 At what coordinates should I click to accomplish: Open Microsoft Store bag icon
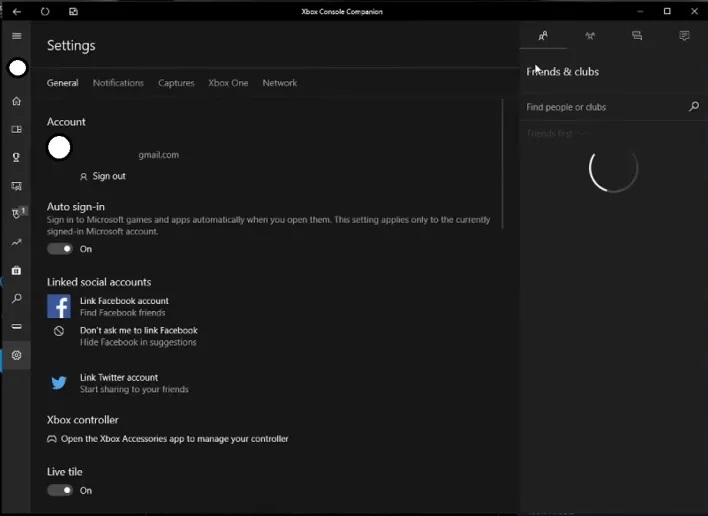pyautogui.click(x=17, y=270)
